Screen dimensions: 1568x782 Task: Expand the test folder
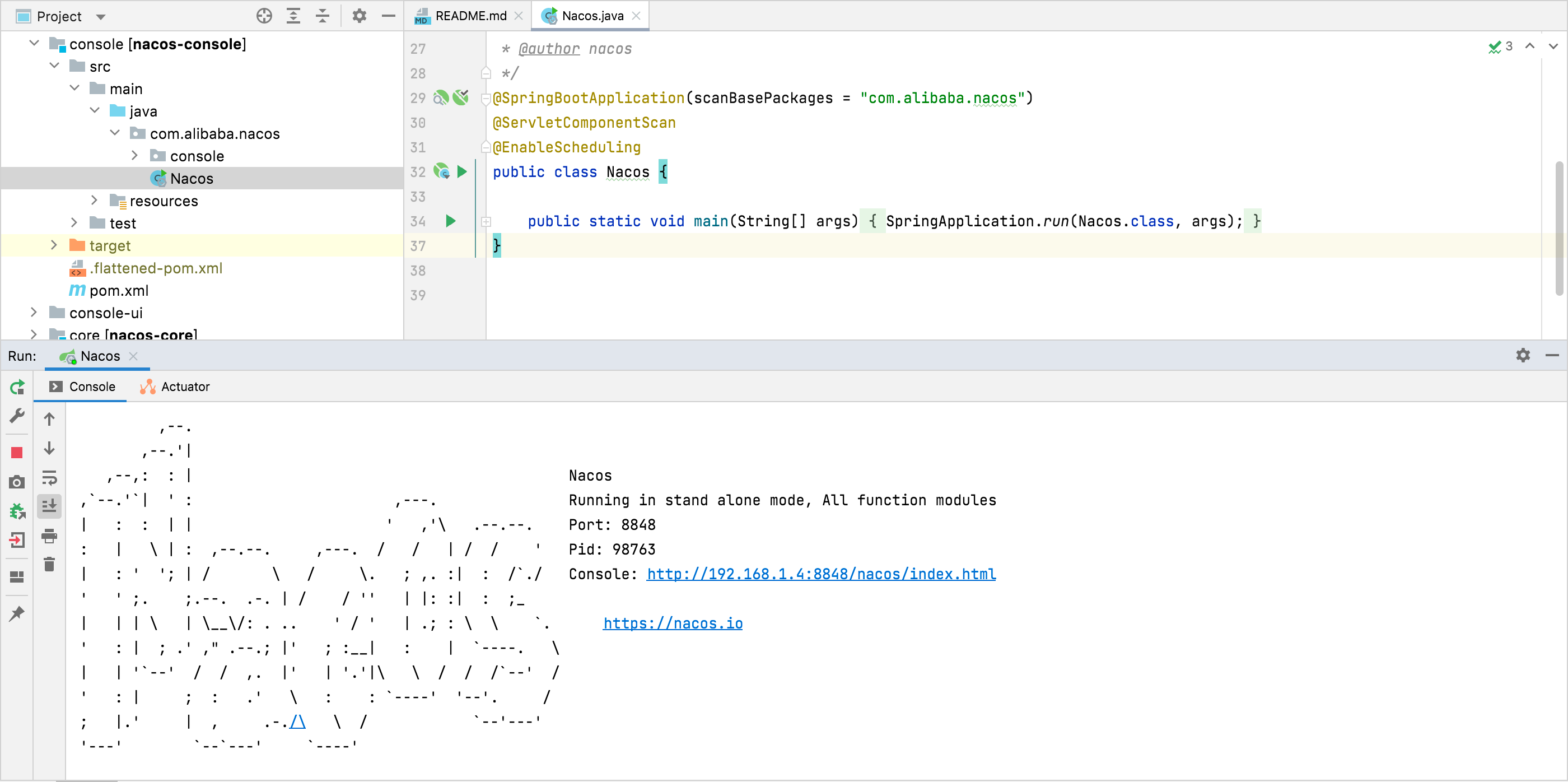[74, 223]
